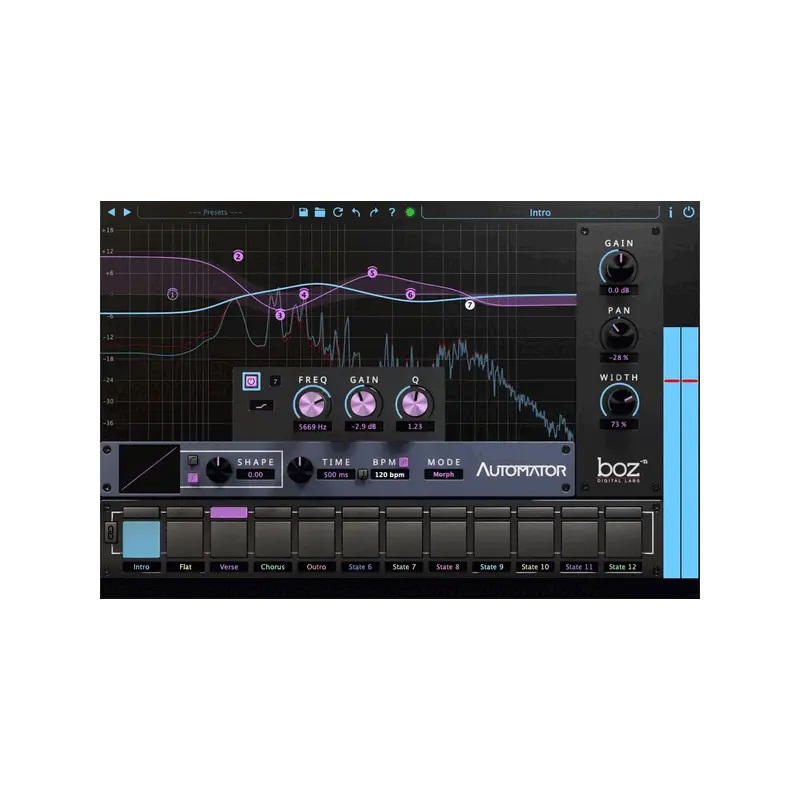Viewport: 800px width, 800px height.
Task: Click the small button above the Flat pad
Action: tap(185, 512)
